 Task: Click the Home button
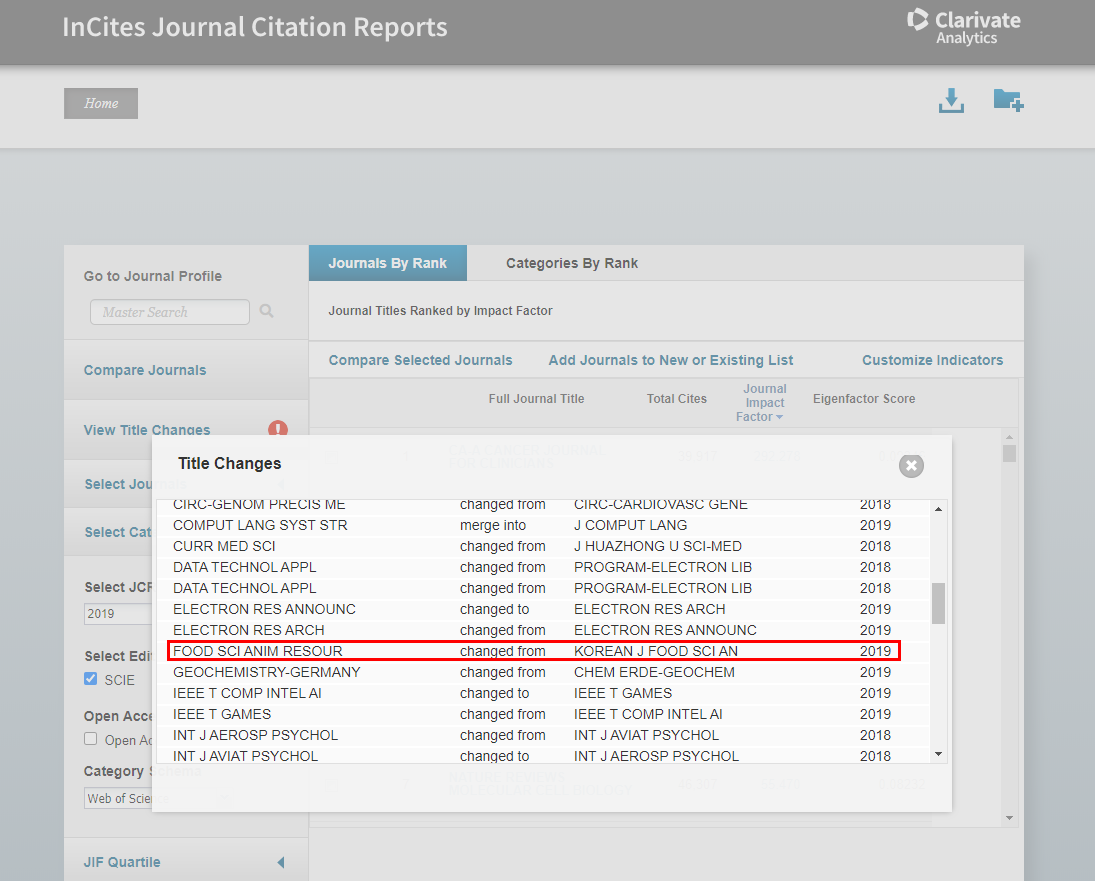click(x=101, y=103)
